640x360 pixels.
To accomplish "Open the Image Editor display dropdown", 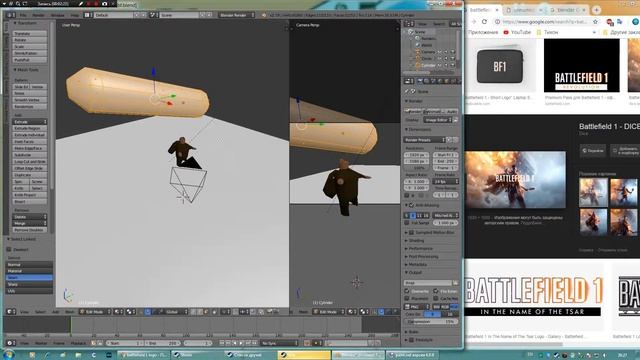I will (x=437, y=120).
